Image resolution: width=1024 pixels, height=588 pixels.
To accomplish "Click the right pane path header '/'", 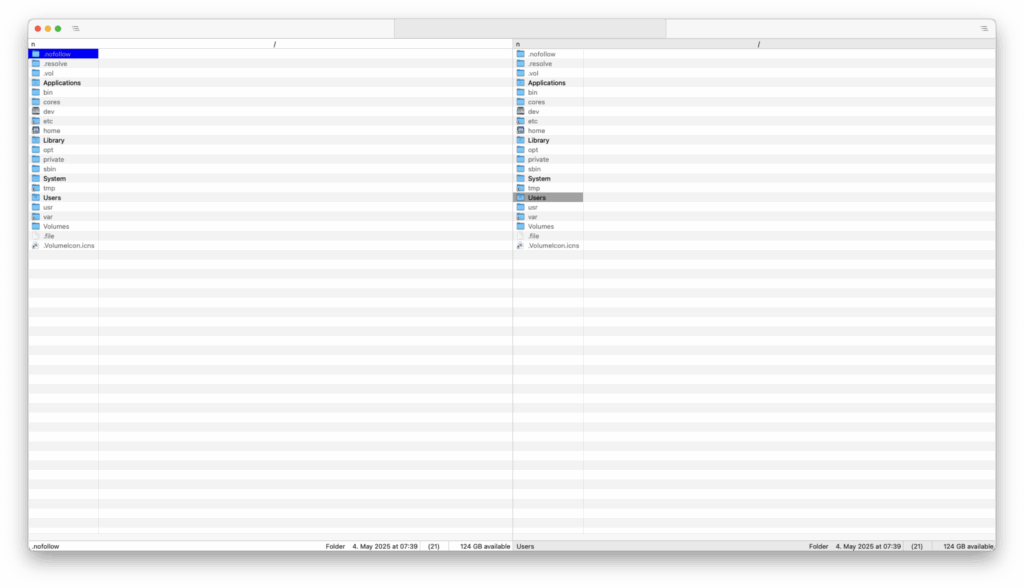I will point(759,44).
